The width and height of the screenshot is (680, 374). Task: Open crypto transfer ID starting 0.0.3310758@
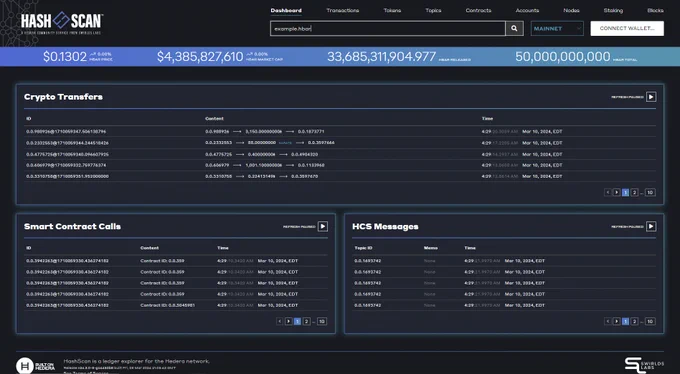(67, 177)
